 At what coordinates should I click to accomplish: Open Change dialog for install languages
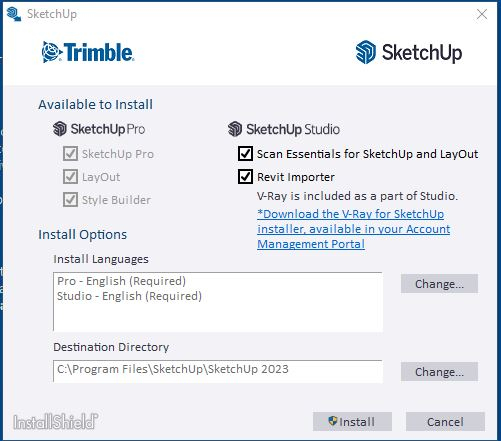pyautogui.click(x=439, y=284)
